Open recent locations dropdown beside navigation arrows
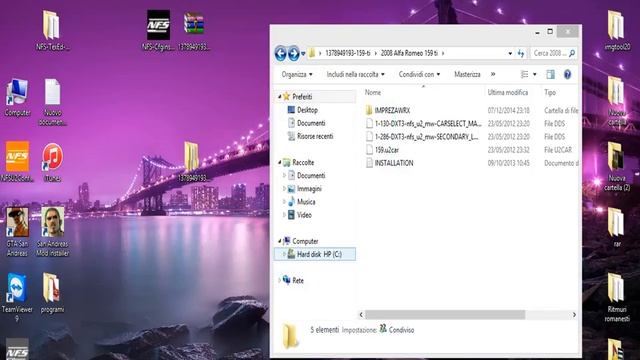The width and height of the screenshot is (640, 360). click(x=303, y=53)
